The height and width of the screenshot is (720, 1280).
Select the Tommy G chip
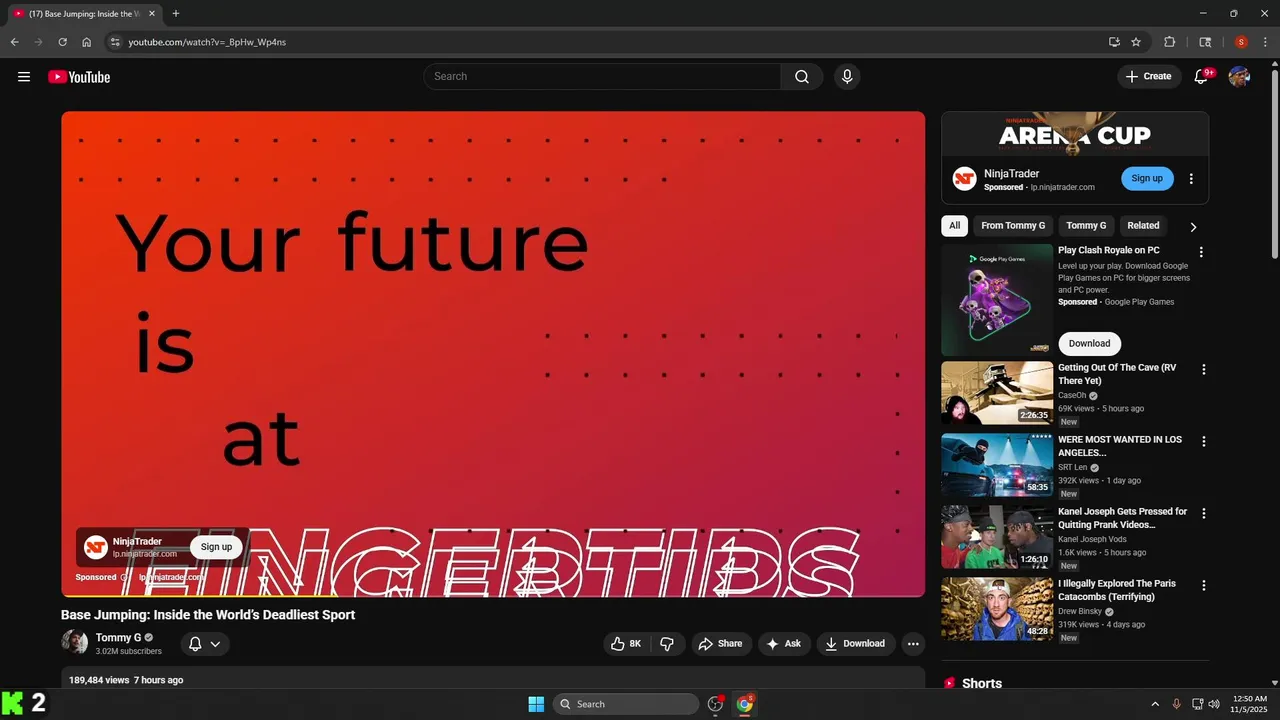(1086, 226)
